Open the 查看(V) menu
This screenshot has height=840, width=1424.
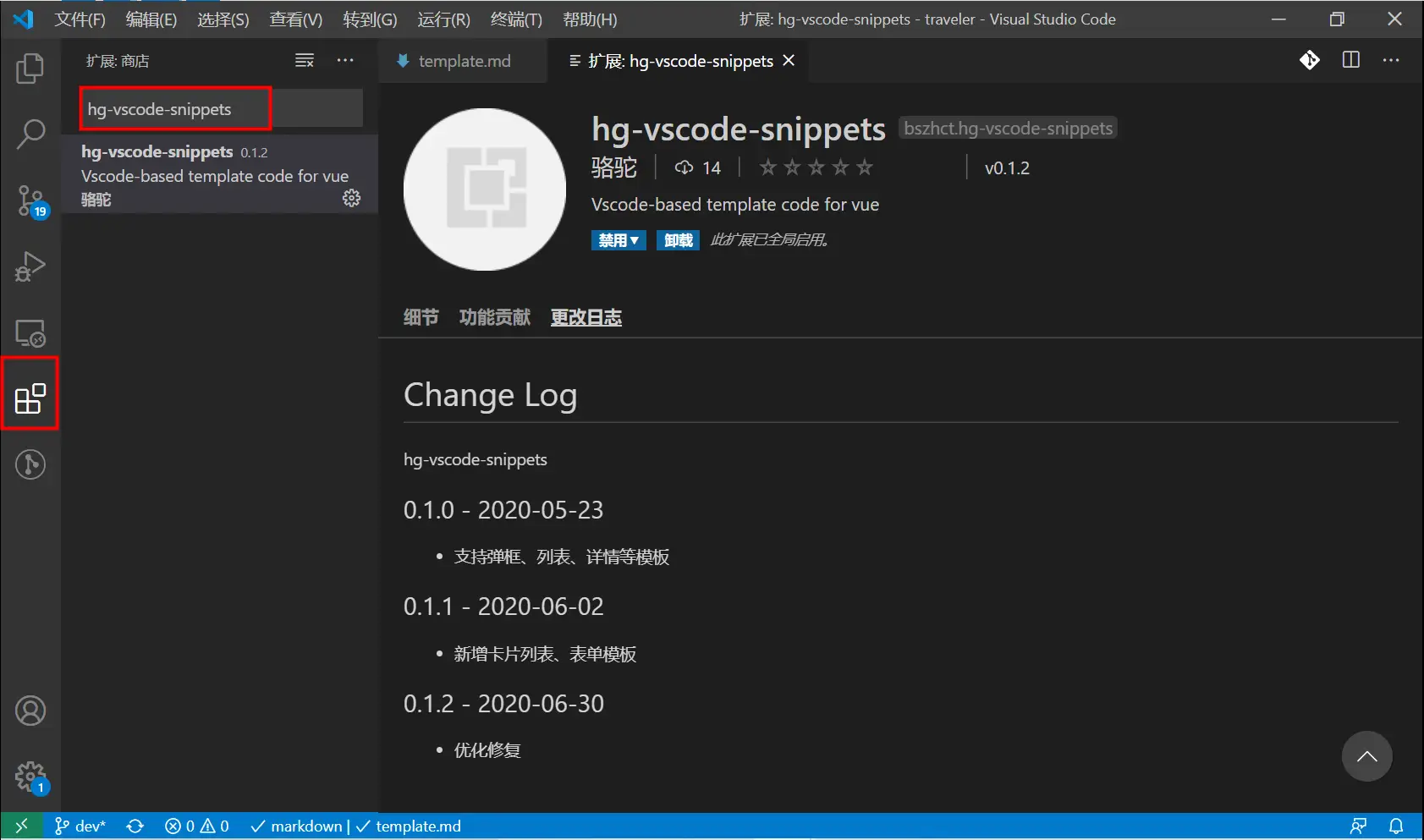click(x=296, y=19)
